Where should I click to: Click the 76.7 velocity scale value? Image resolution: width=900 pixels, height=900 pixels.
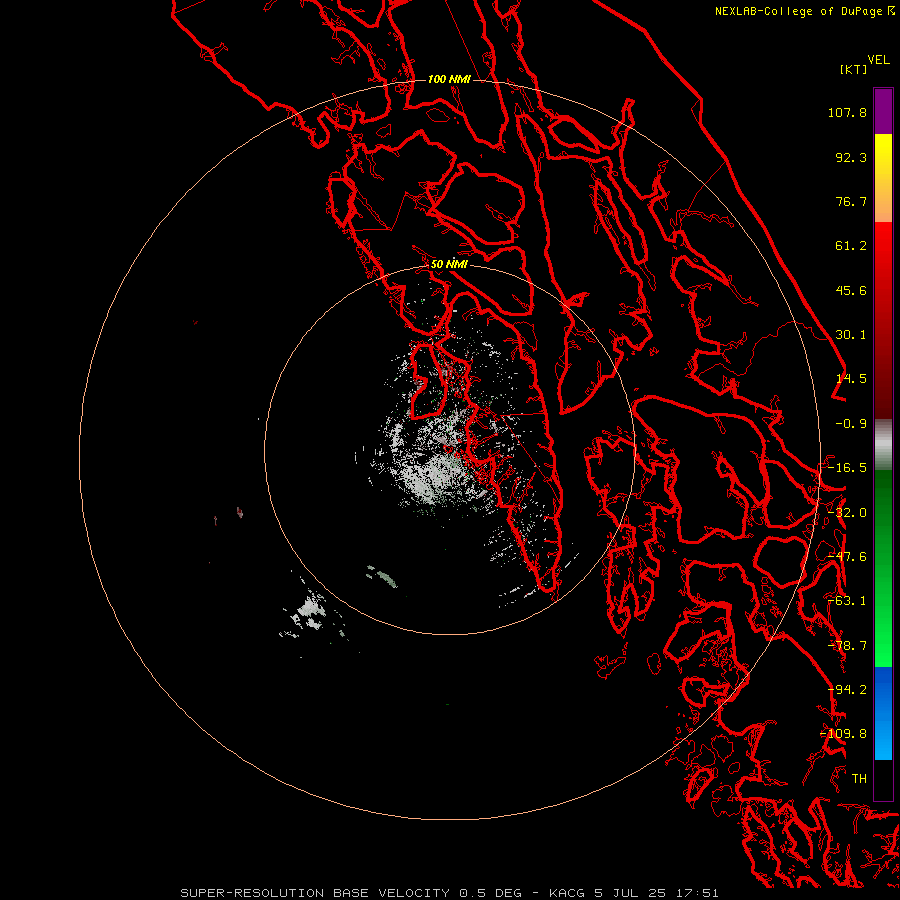(x=851, y=201)
